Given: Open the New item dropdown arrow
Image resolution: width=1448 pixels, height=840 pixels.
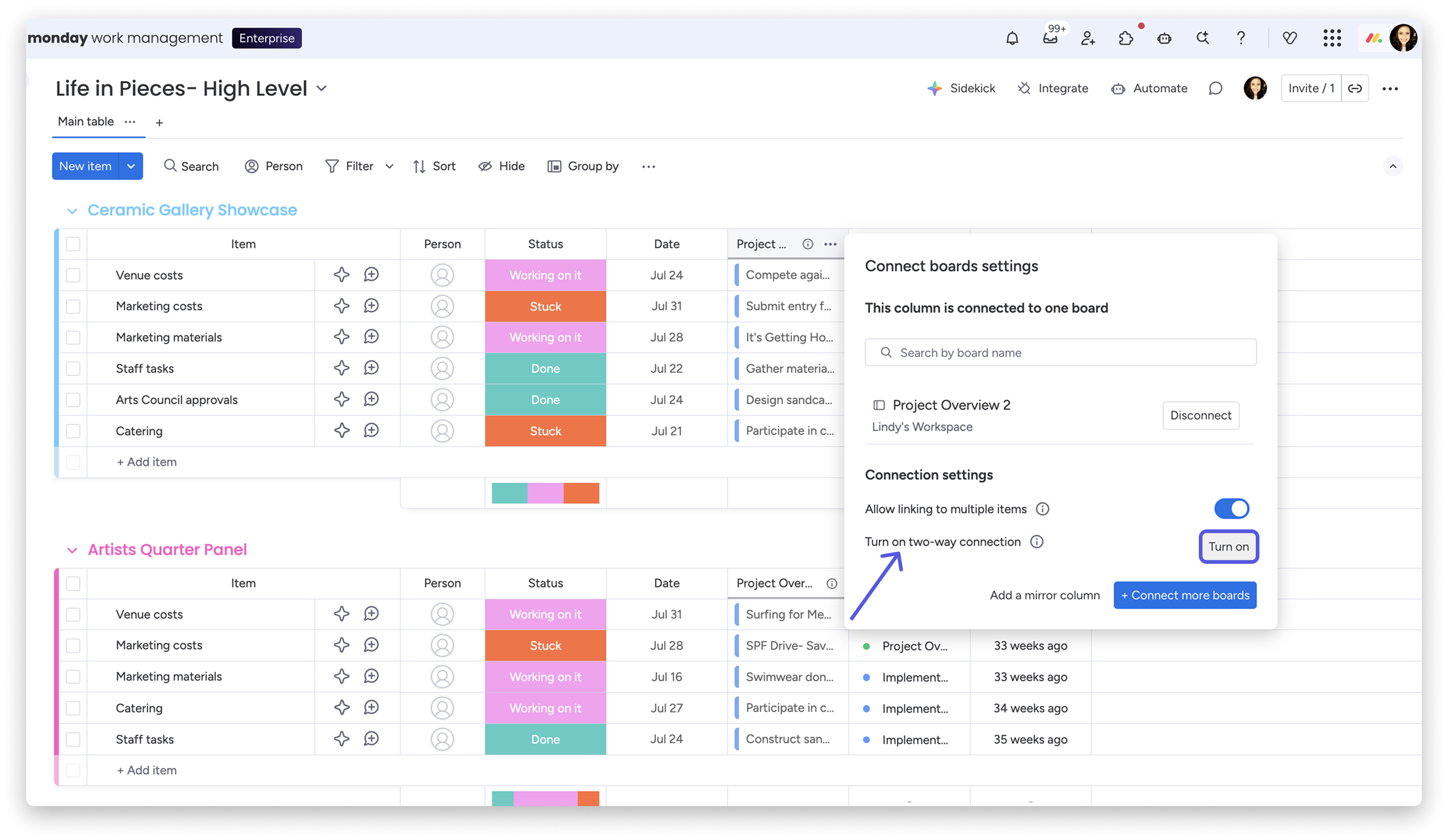Looking at the screenshot, I should coord(131,167).
